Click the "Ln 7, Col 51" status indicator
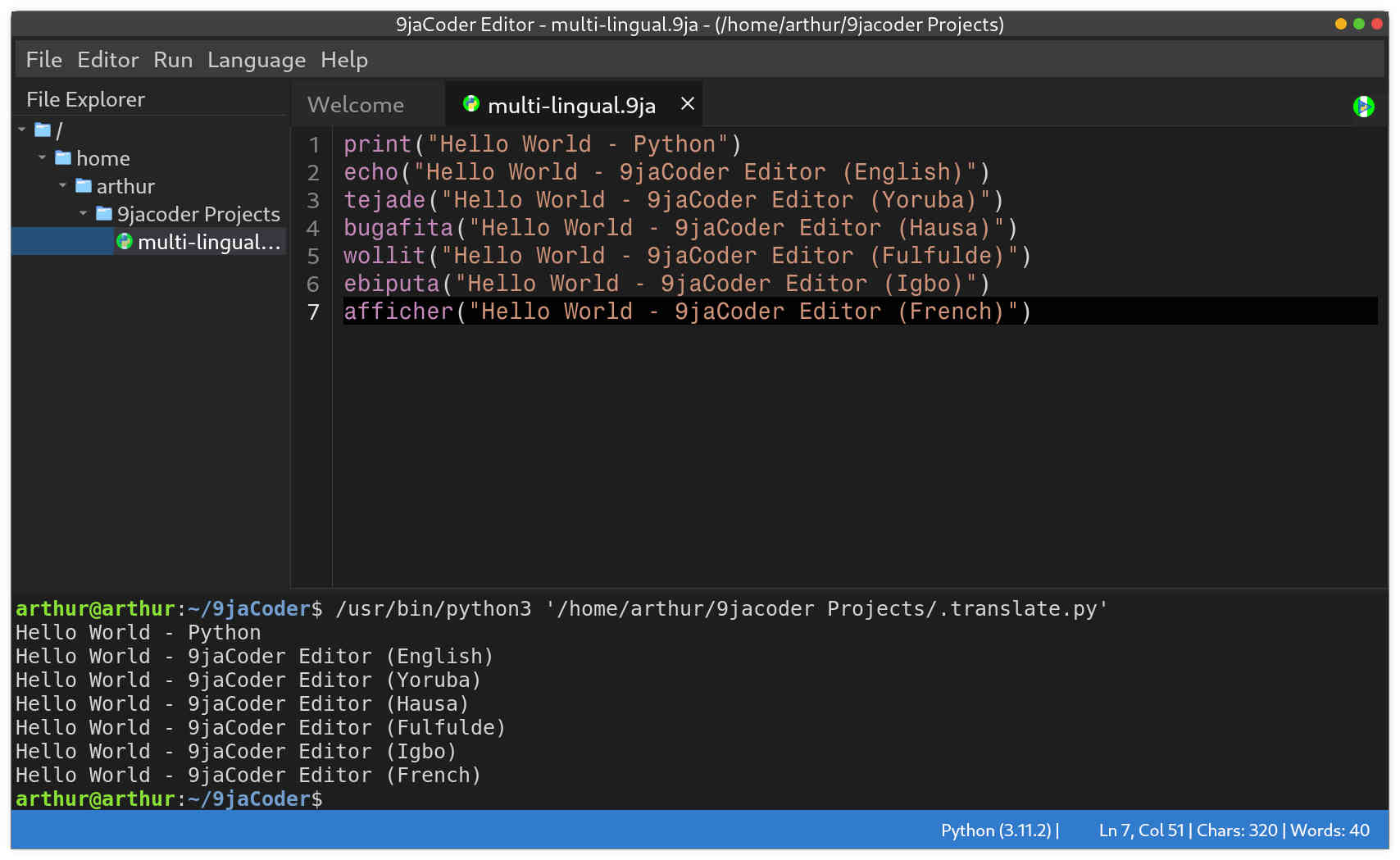Viewport: 1400px width, 860px height. [1141, 830]
